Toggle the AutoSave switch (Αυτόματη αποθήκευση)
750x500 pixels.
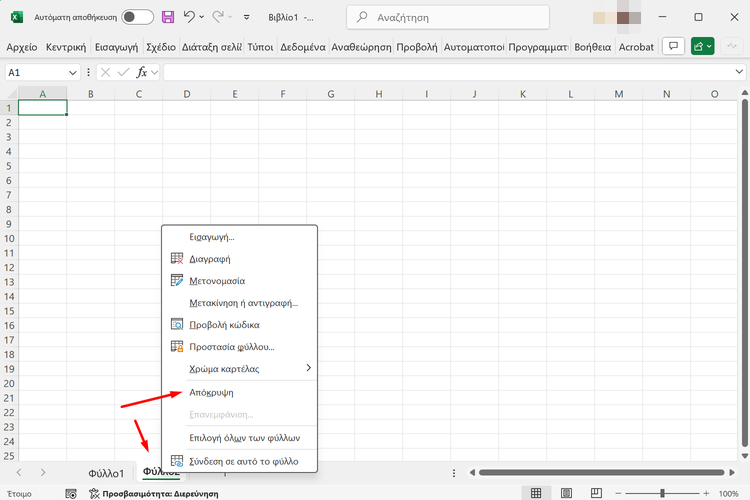(x=137, y=17)
